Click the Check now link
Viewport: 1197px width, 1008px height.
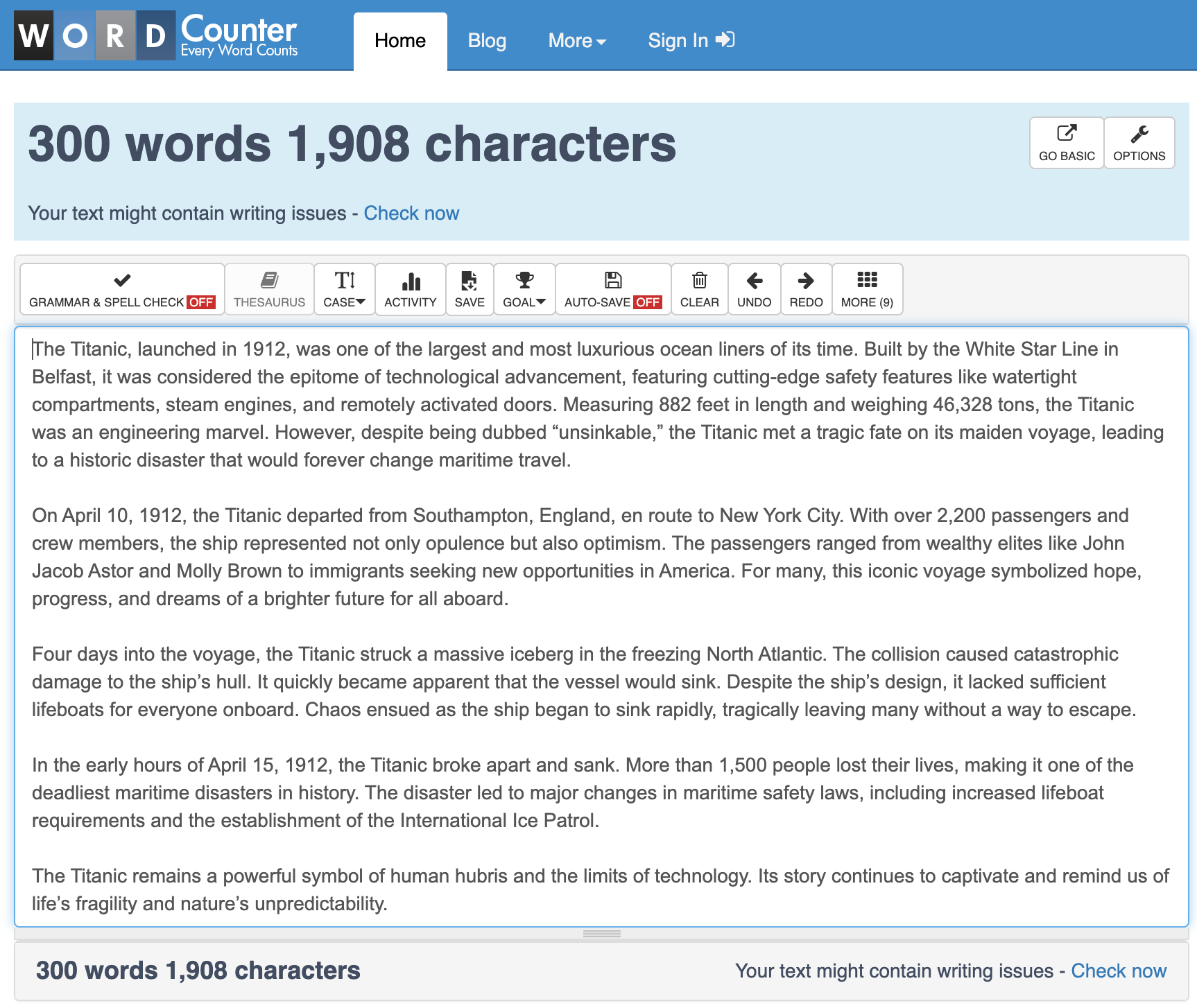(x=411, y=213)
